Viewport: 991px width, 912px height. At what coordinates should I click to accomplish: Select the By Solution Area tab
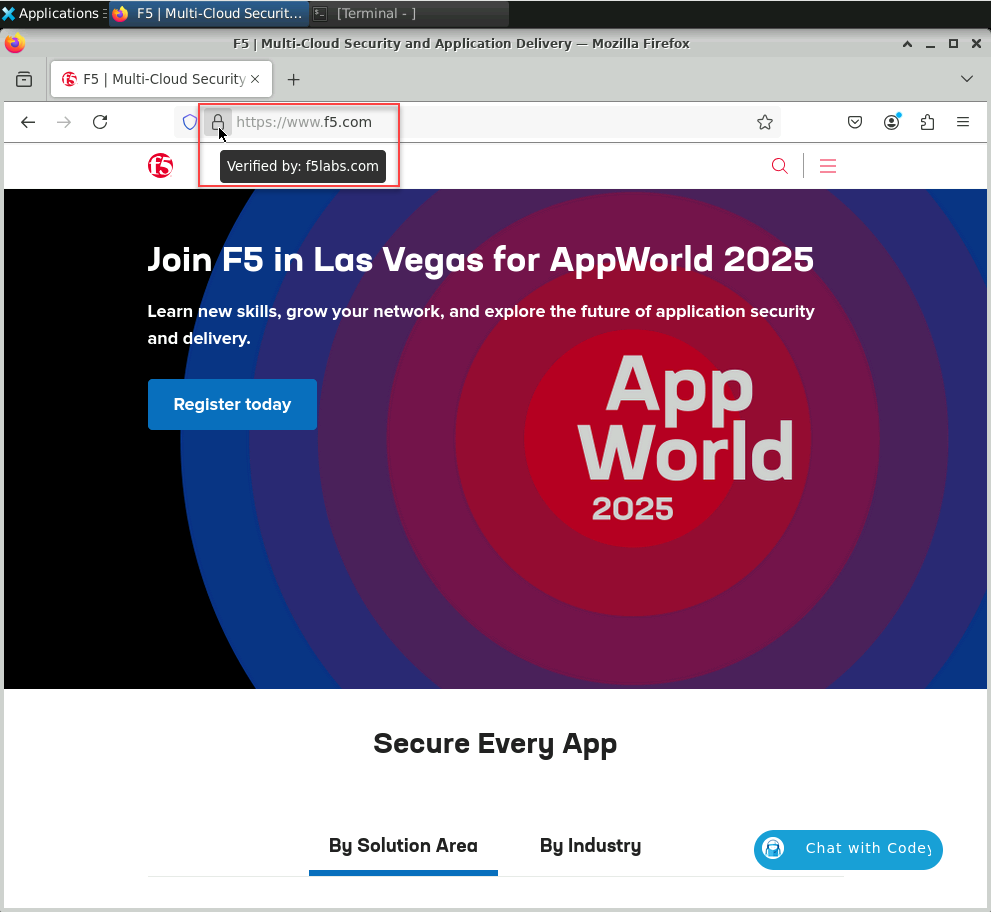coord(403,846)
